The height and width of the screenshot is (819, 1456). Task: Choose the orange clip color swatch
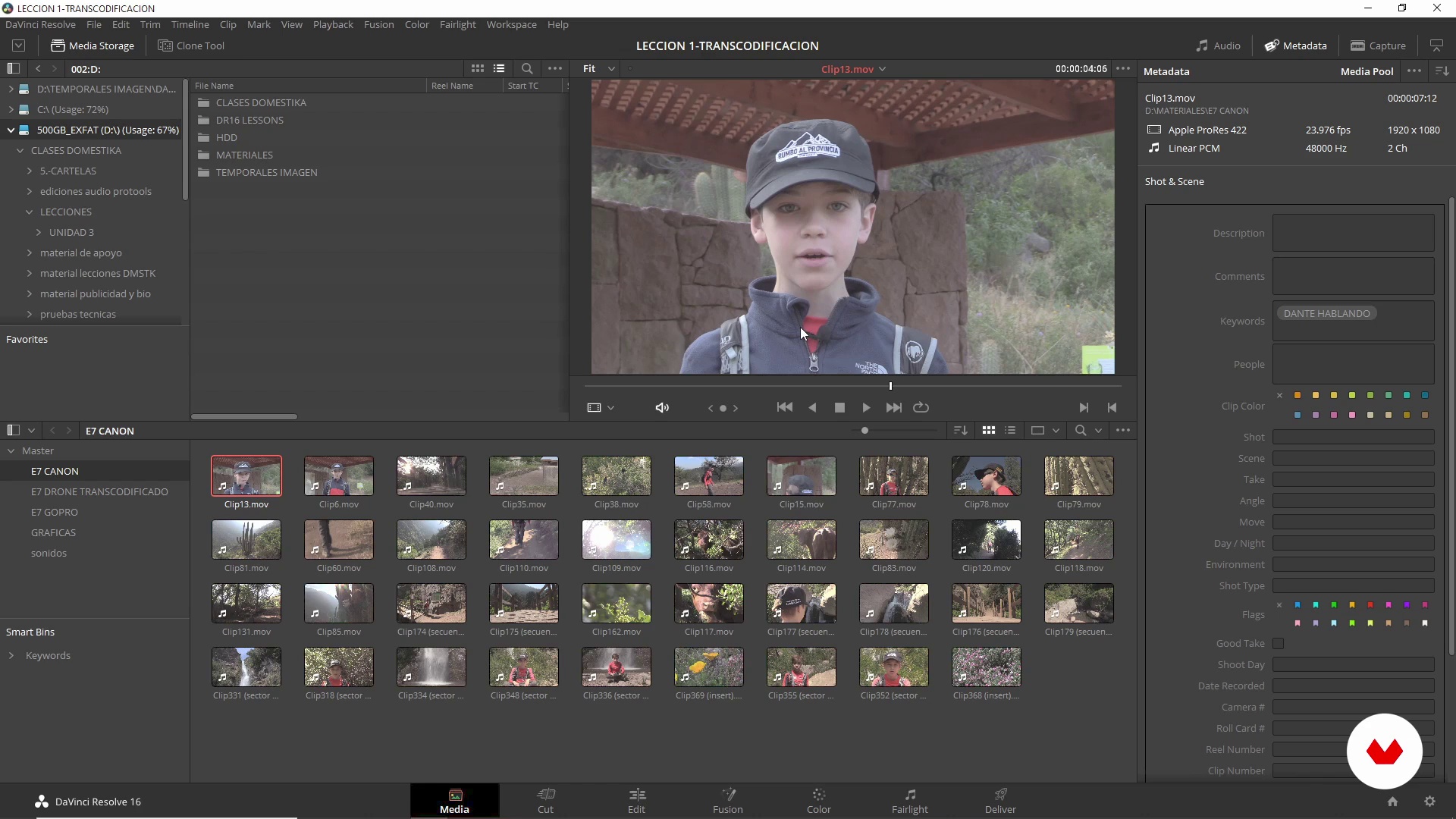pyautogui.click(x=1298, y=395)
